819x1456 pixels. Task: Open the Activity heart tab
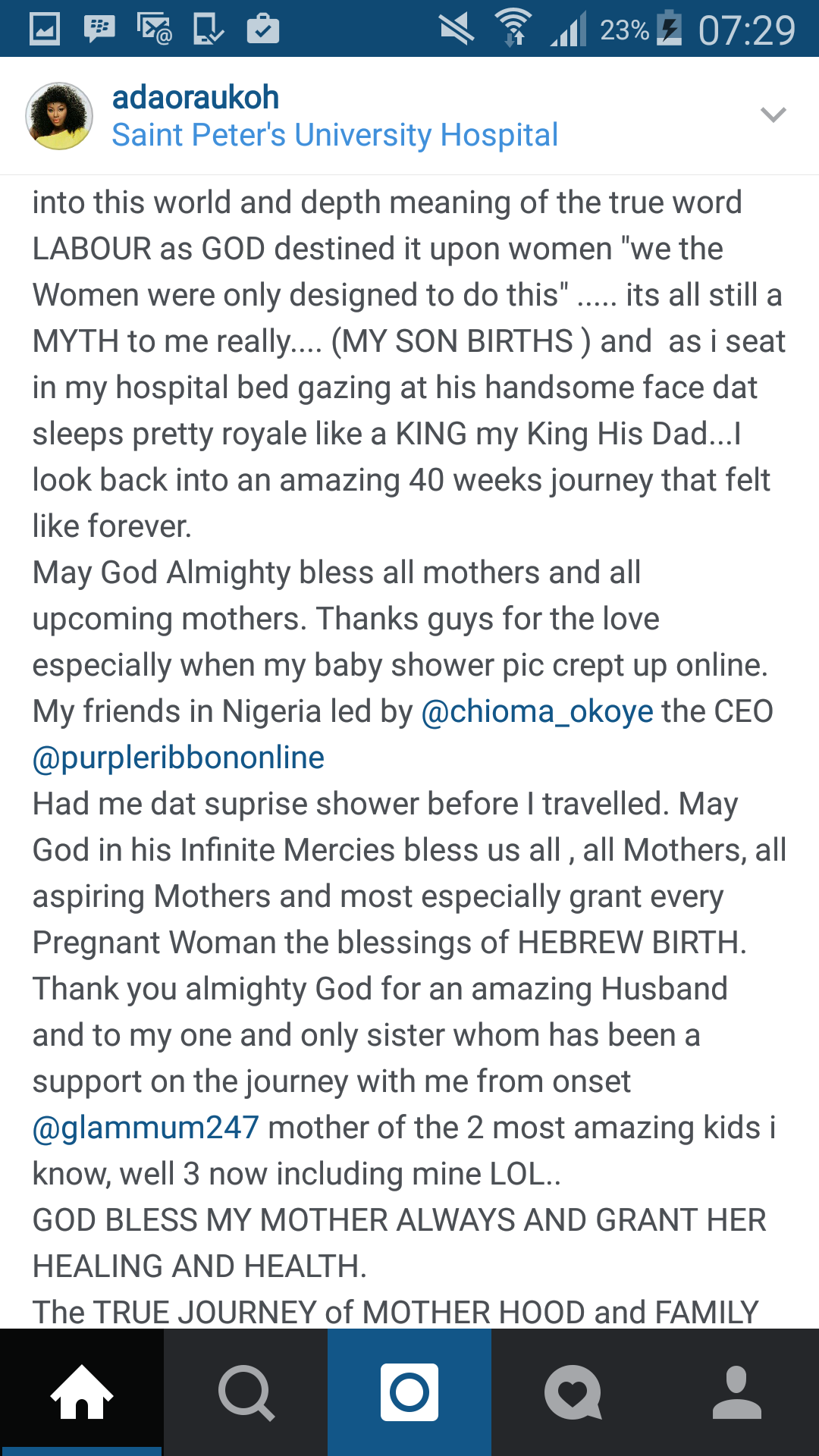click(x=573, y=1392)
